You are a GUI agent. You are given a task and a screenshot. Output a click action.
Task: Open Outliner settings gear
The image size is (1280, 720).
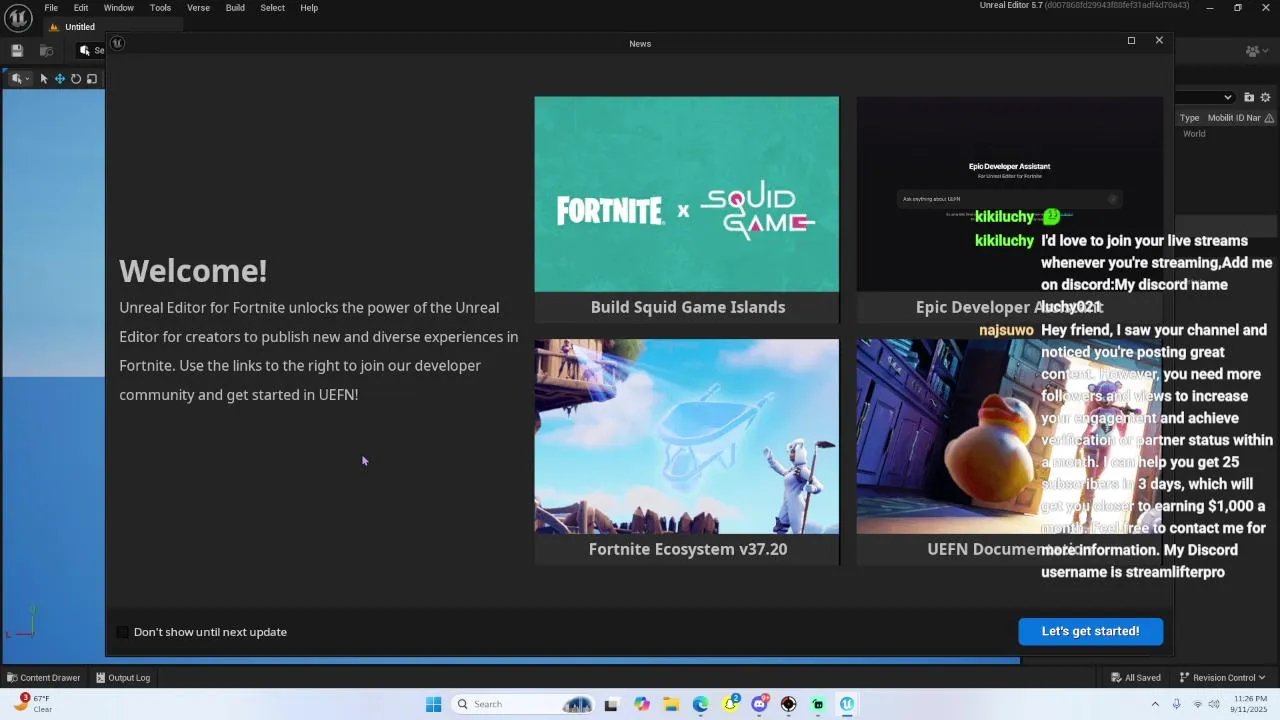(x=1265, y=97)
